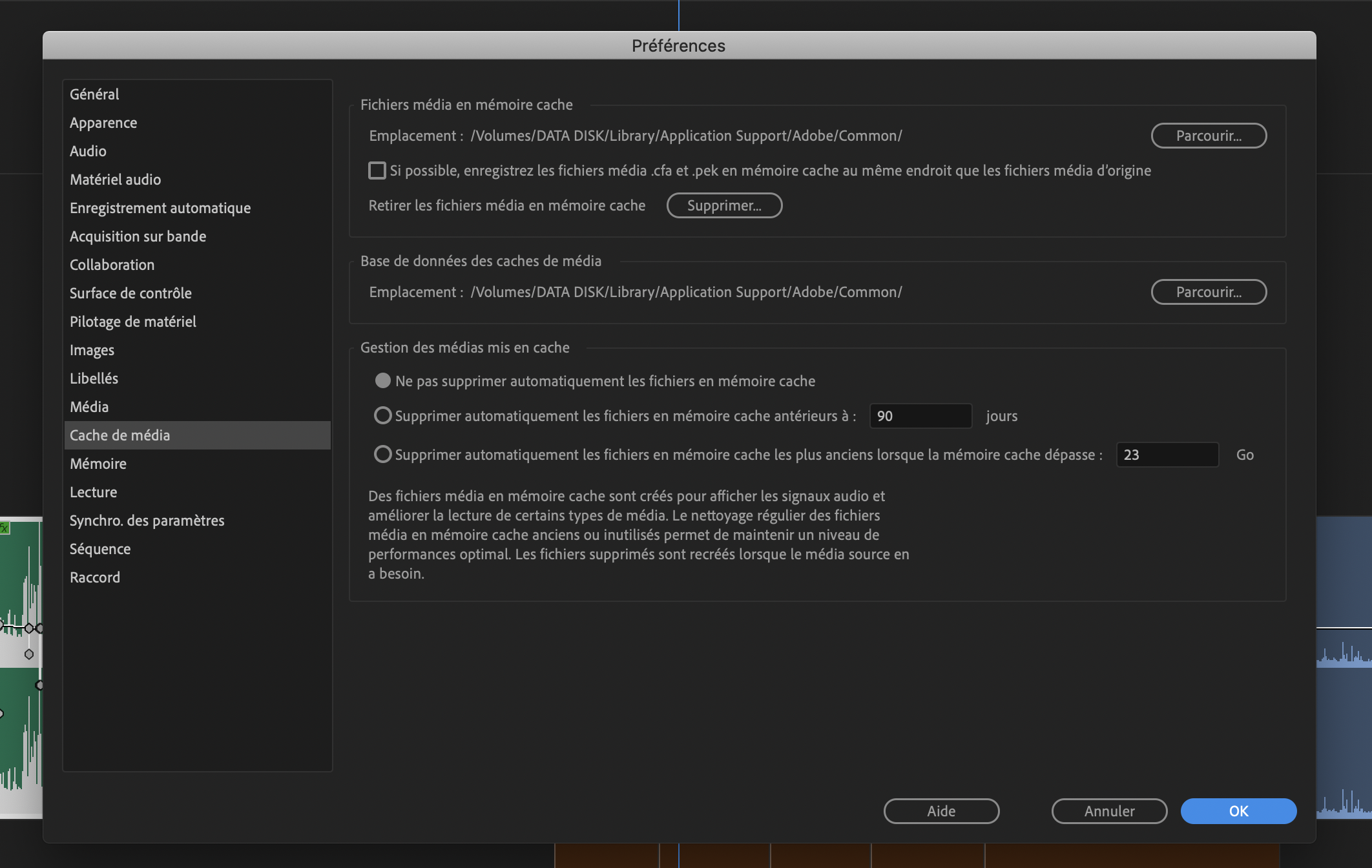Click Parcourir for media cache files location
The height and width of the screenshot is (868, 1372).
(x=1208, y=136)
